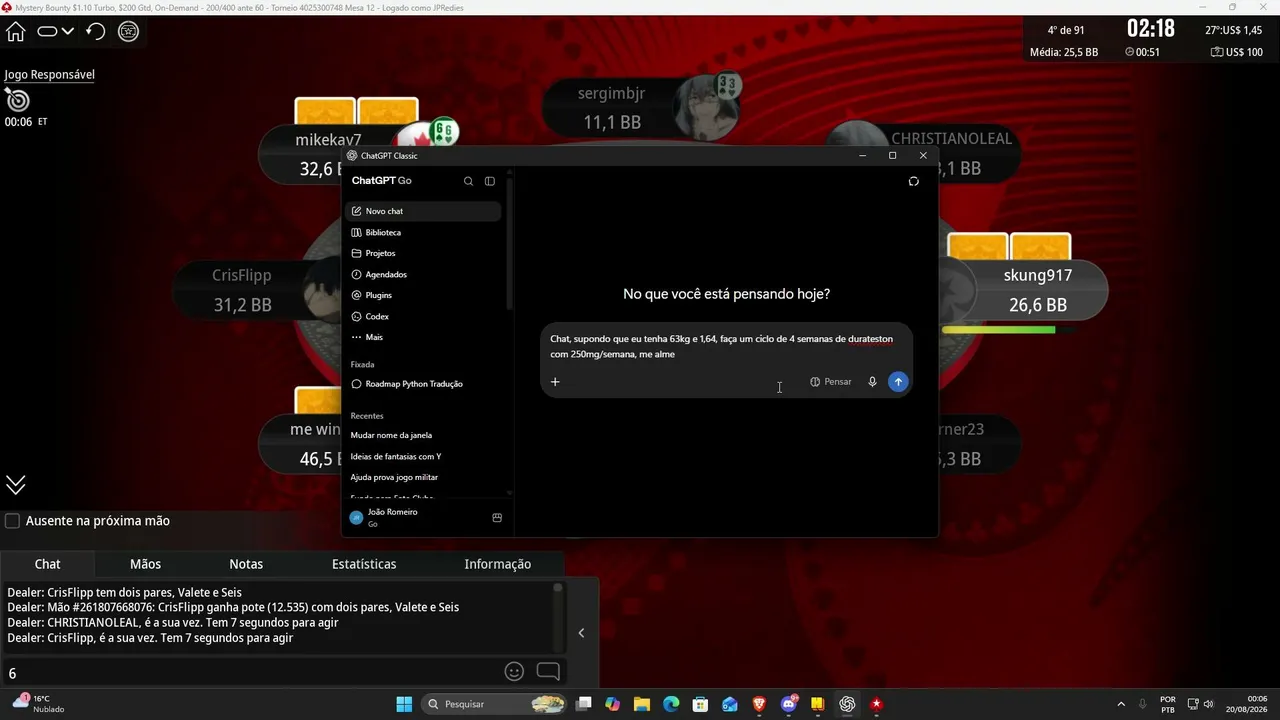
Task: Open the emoji picker in poker chat
Action: click(x=514, y=672)
